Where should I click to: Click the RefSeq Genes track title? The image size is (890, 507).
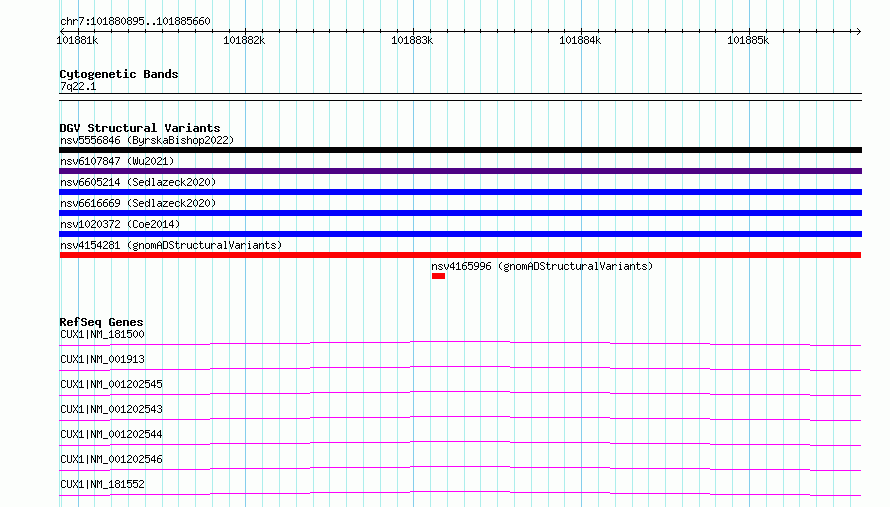[101, 322]
